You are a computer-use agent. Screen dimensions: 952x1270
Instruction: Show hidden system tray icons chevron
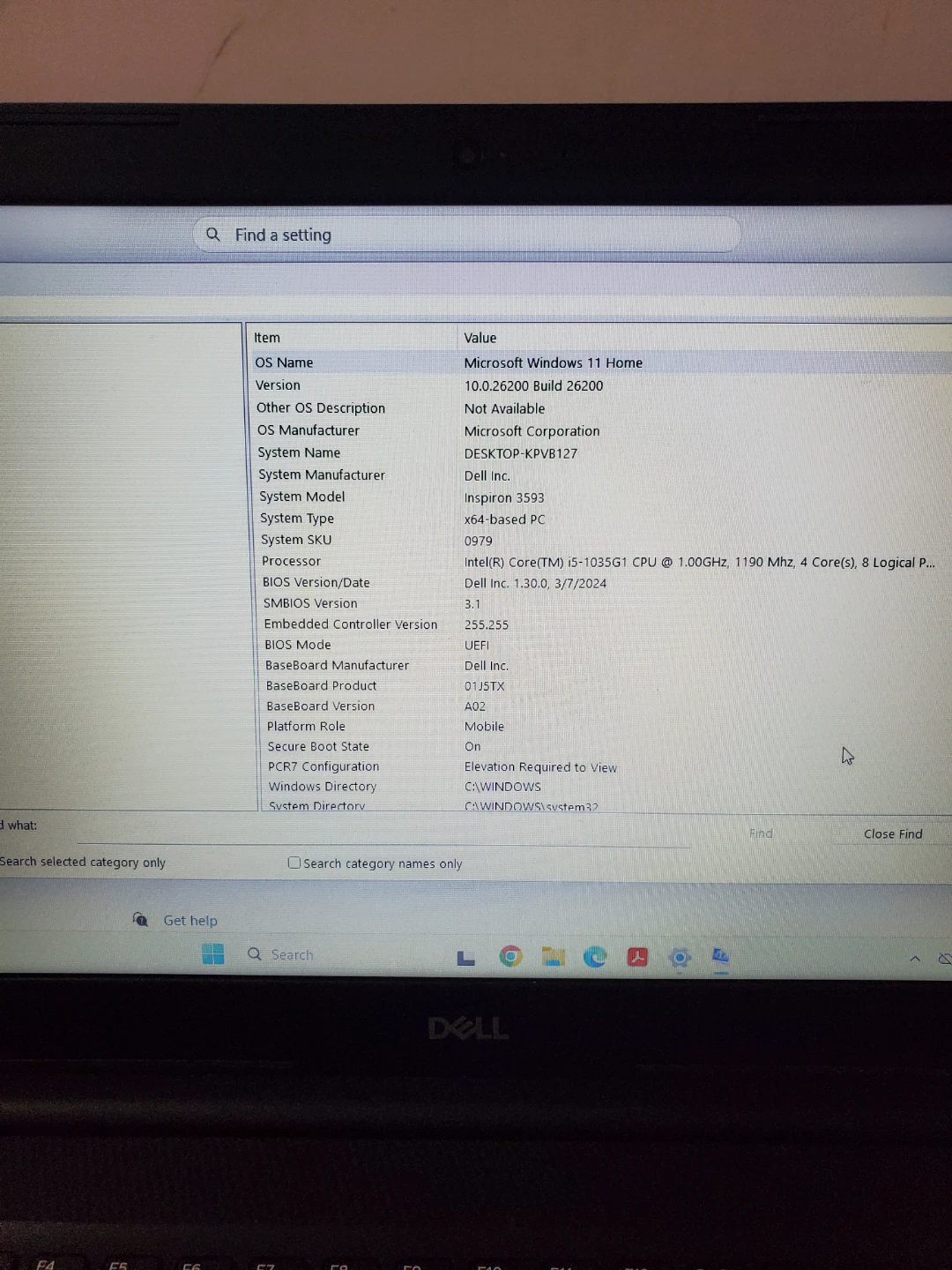coord(915,959)
